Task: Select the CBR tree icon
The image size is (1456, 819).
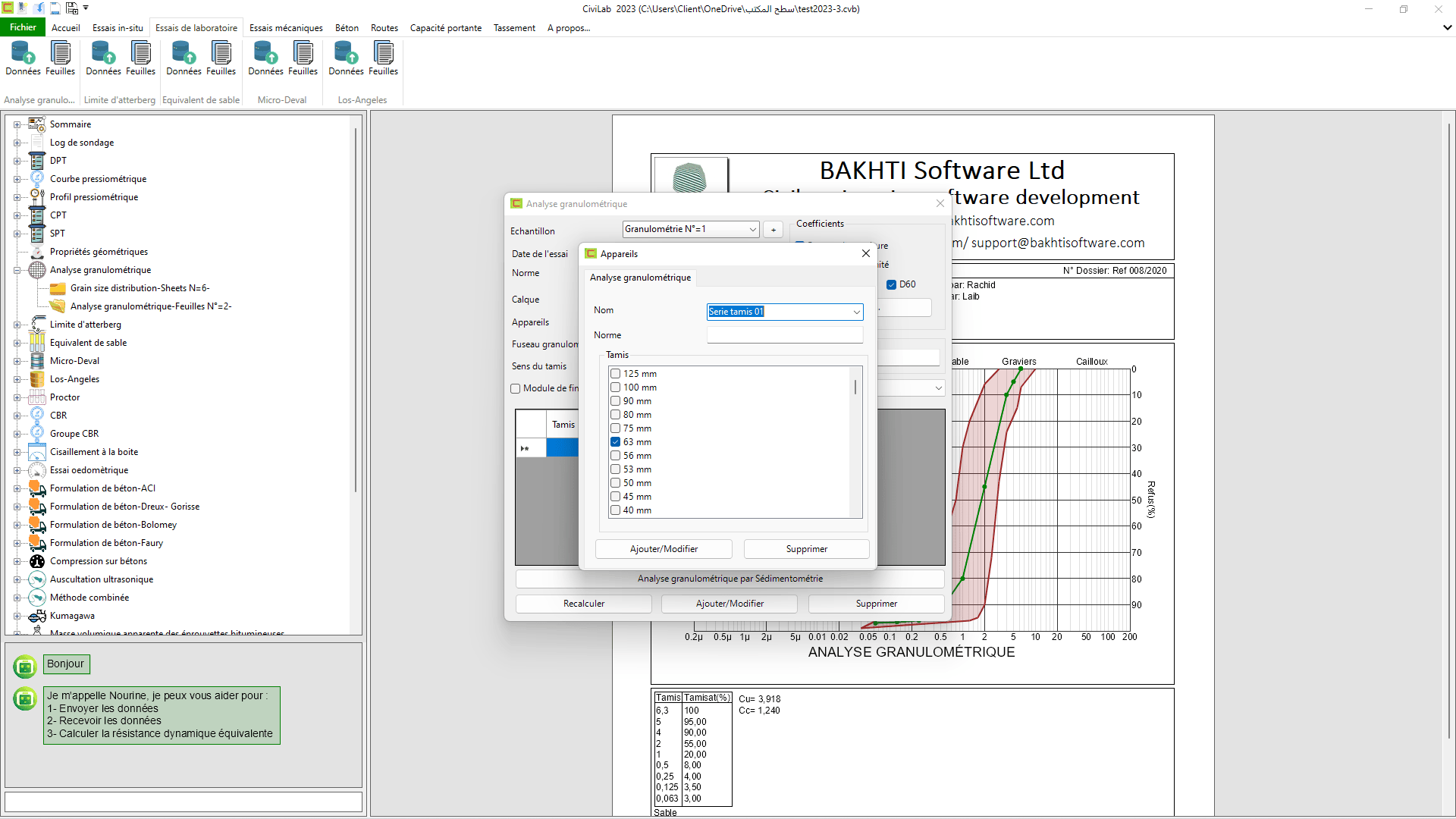Action: point(37,416)
